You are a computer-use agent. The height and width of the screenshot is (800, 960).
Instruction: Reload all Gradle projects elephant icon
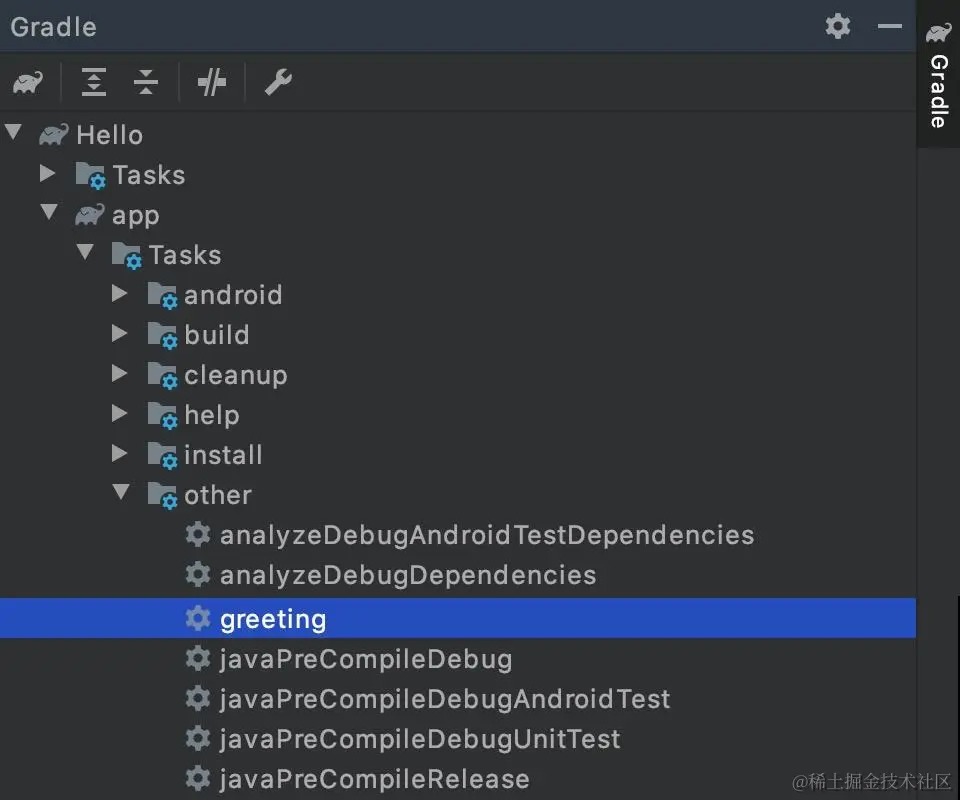pos(28,82)
